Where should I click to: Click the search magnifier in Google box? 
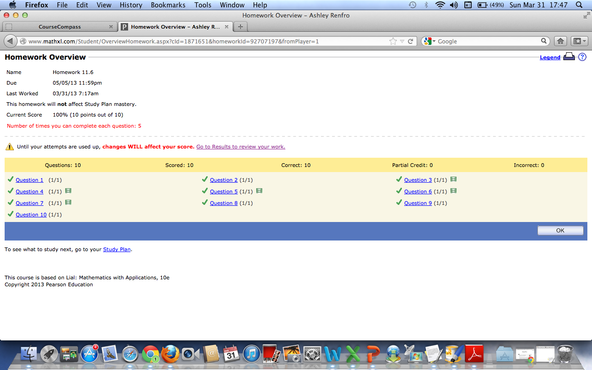point(544,41)
